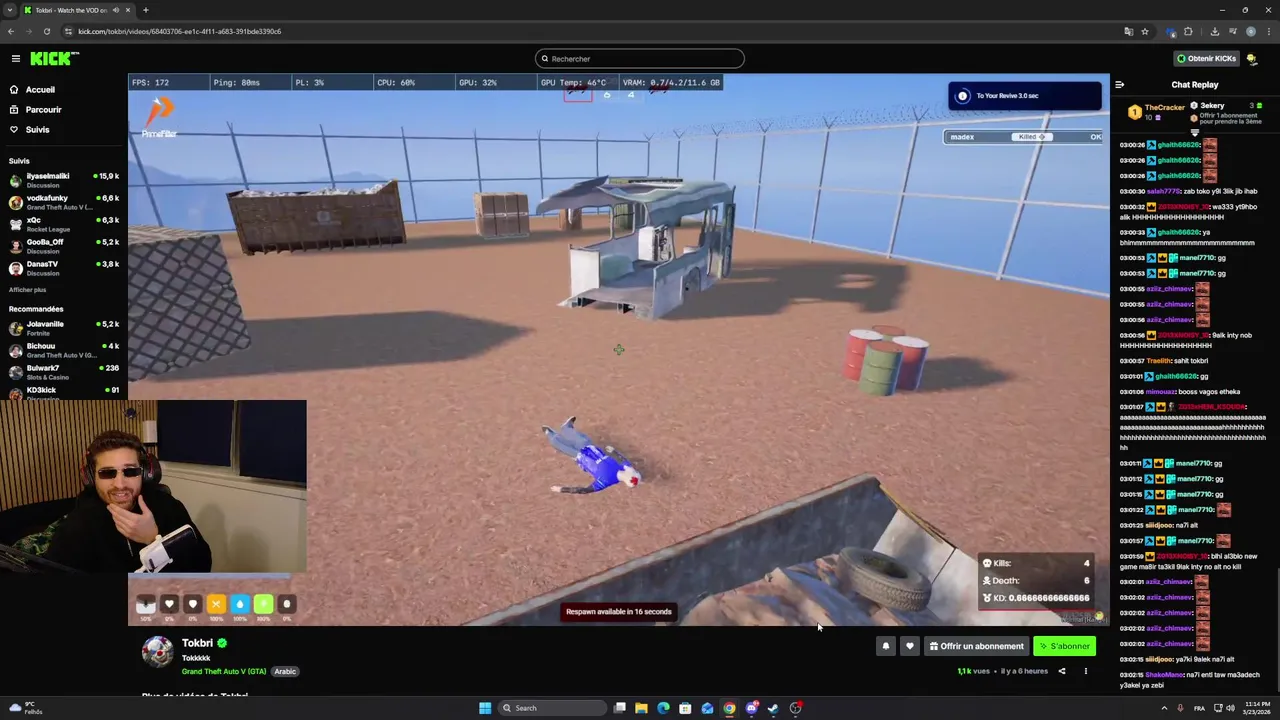
Task: Mute the Tokbri tab audio icon
Action: pyautogui.click(x=116, y=10)
